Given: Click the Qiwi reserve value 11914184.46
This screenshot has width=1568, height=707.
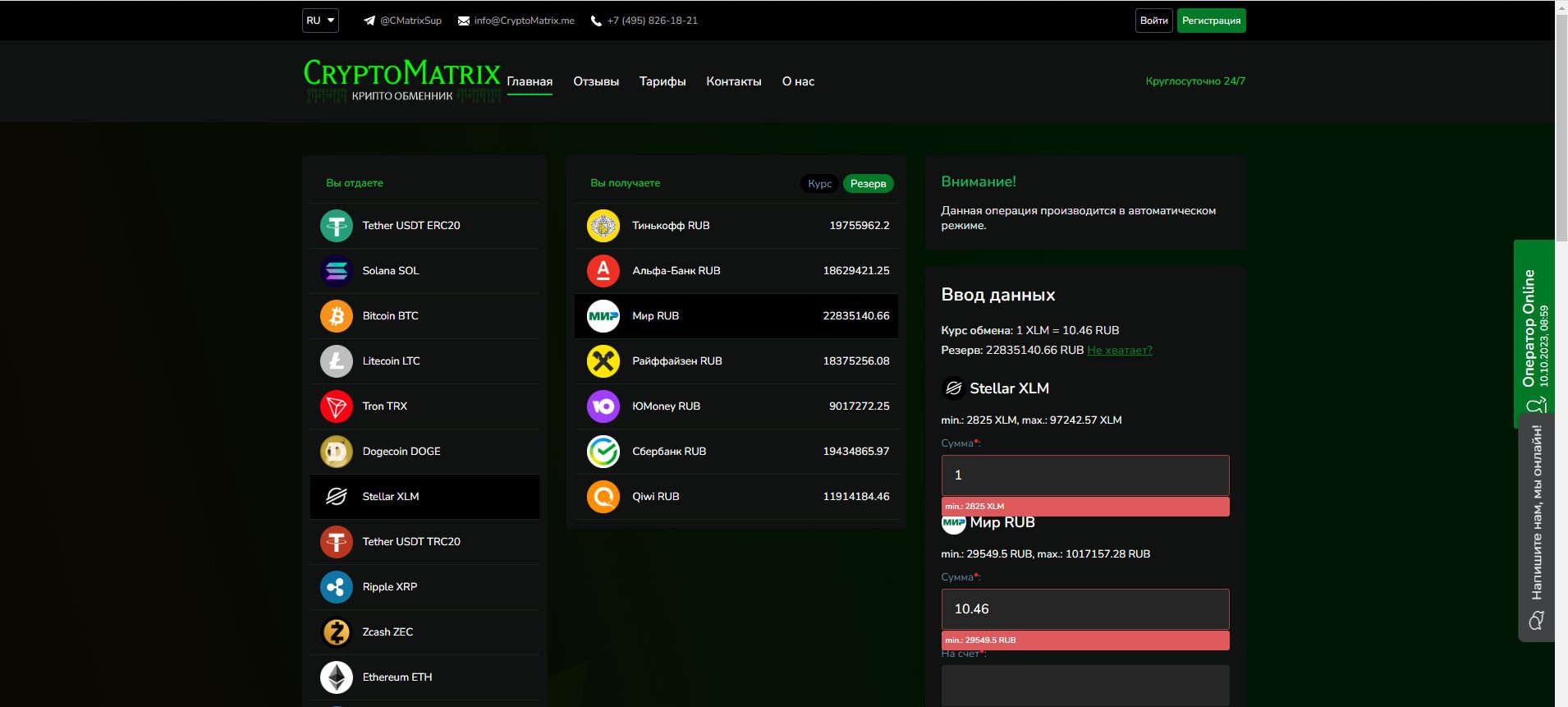Looking at the screenshot, I should [856, 497].
